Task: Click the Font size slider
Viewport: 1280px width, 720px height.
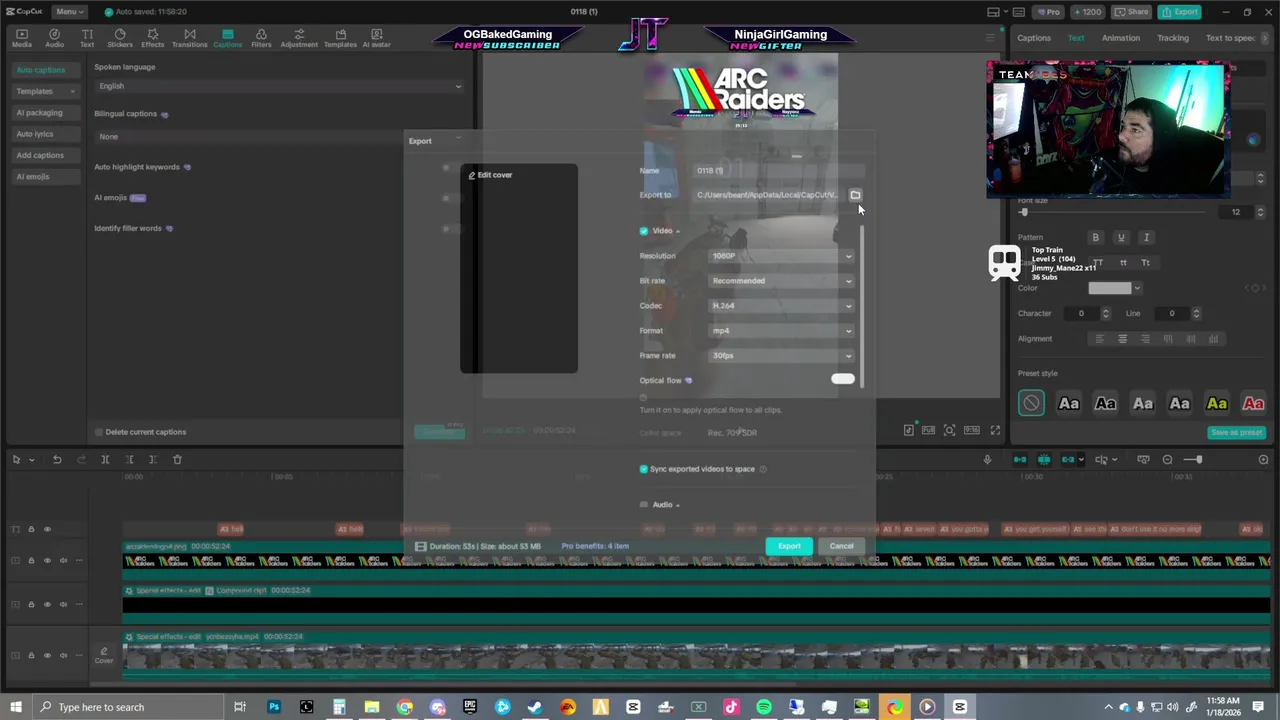Action: [1115, 212]
